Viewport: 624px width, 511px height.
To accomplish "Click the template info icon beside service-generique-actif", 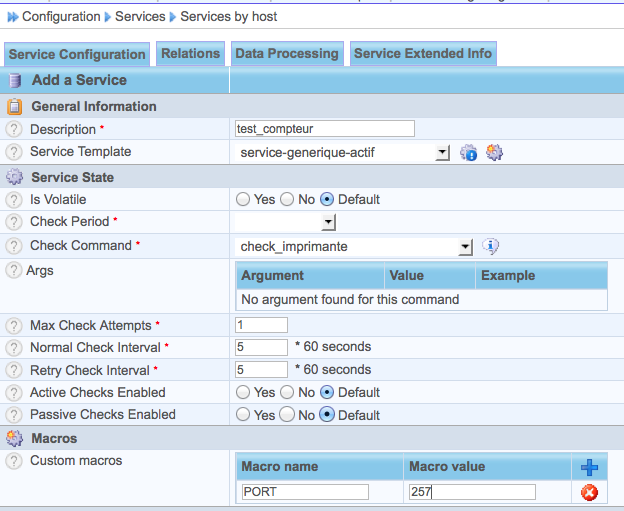I will point(468,153).
